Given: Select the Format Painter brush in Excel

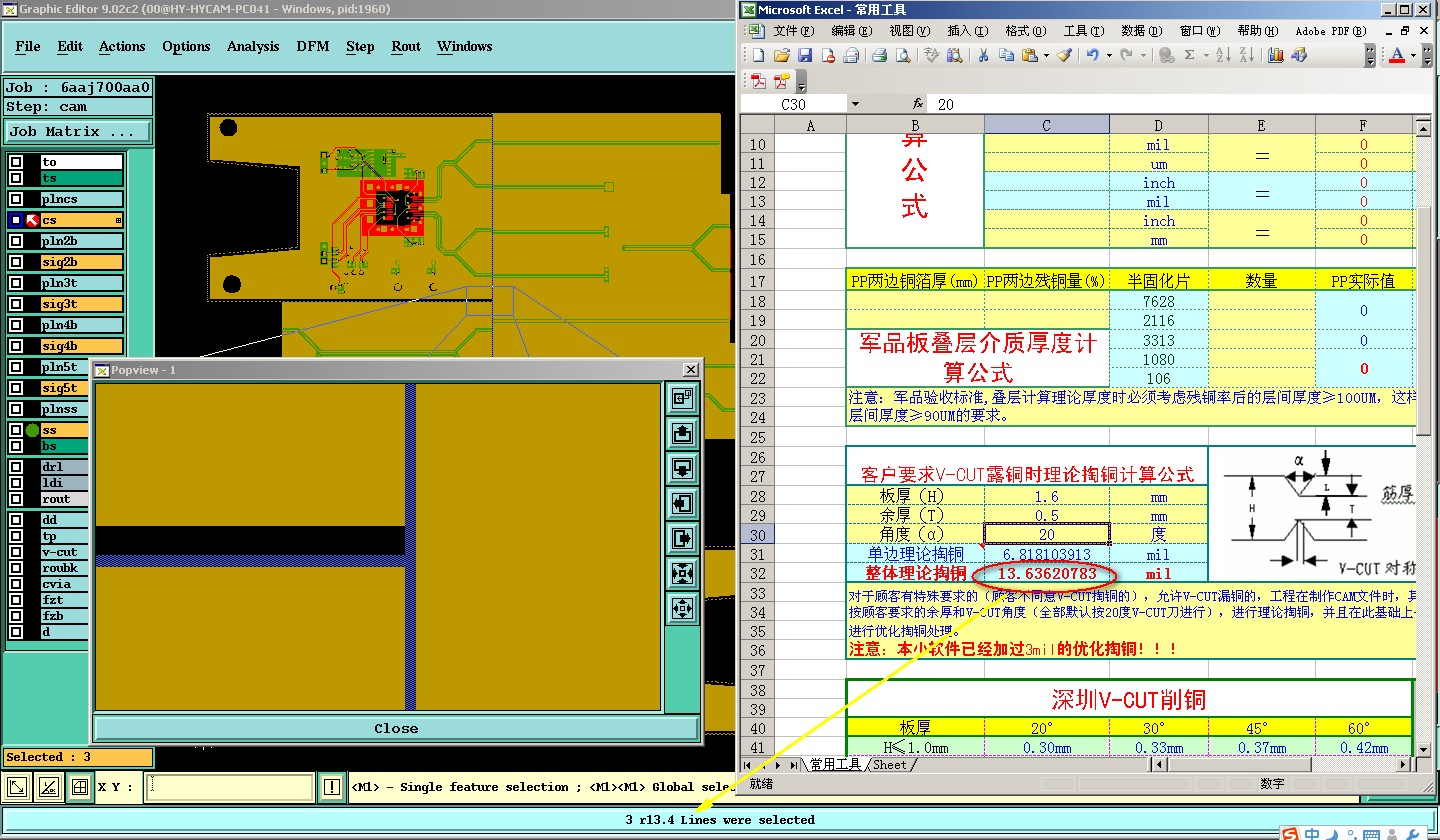Looking at the screenshot, I should click(1064, 56).
